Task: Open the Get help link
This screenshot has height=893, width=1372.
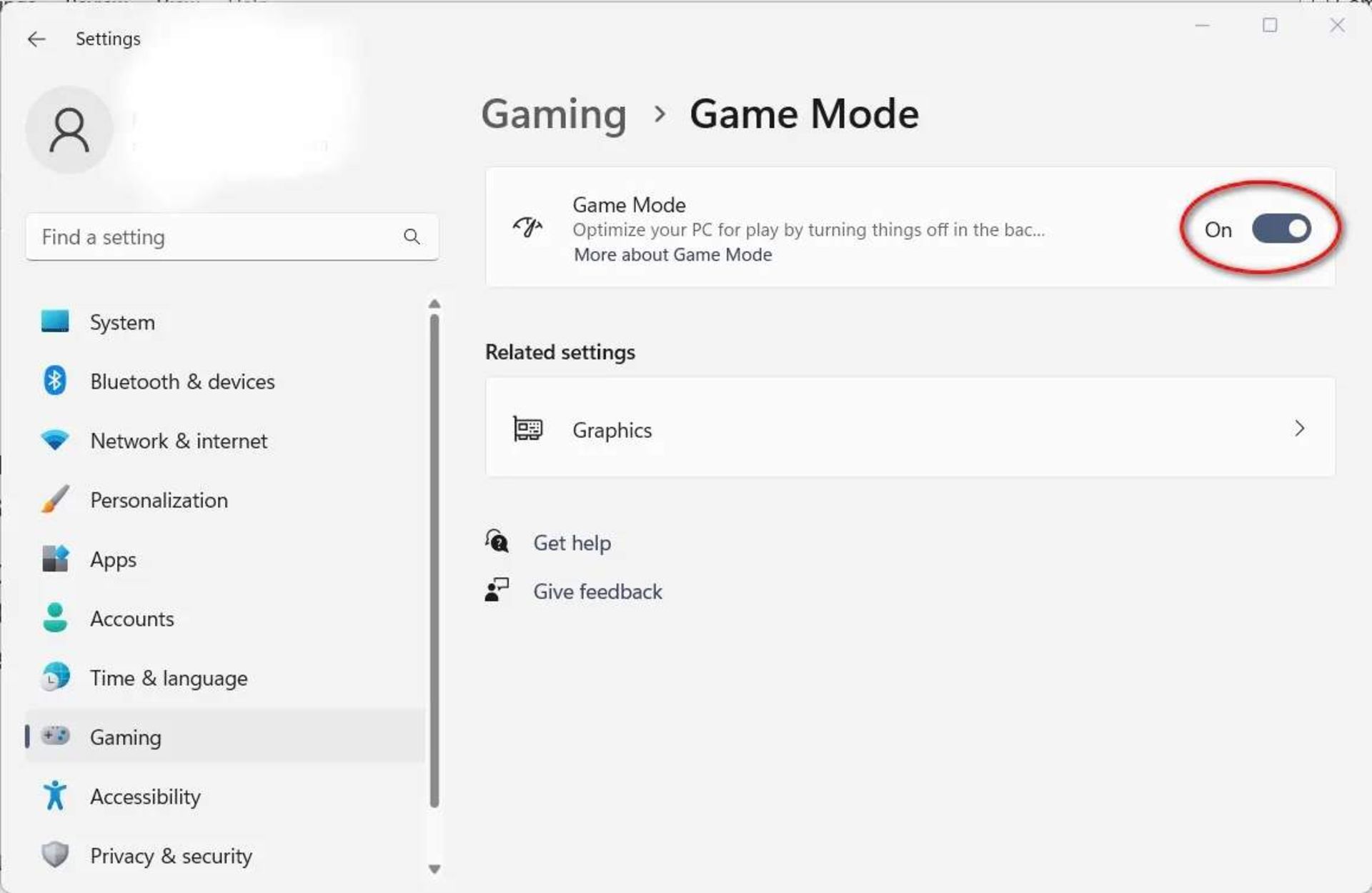Action: pyautogui.click(x=572, y=543)
